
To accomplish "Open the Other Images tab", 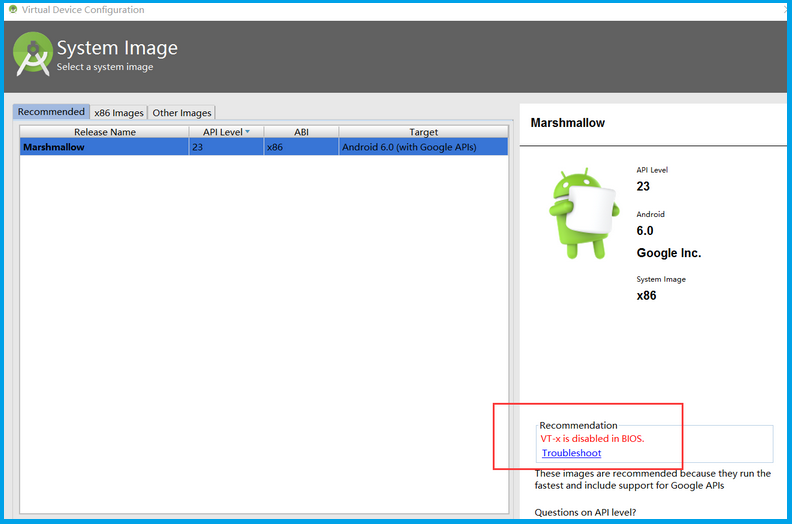I will tap(182, 113).
